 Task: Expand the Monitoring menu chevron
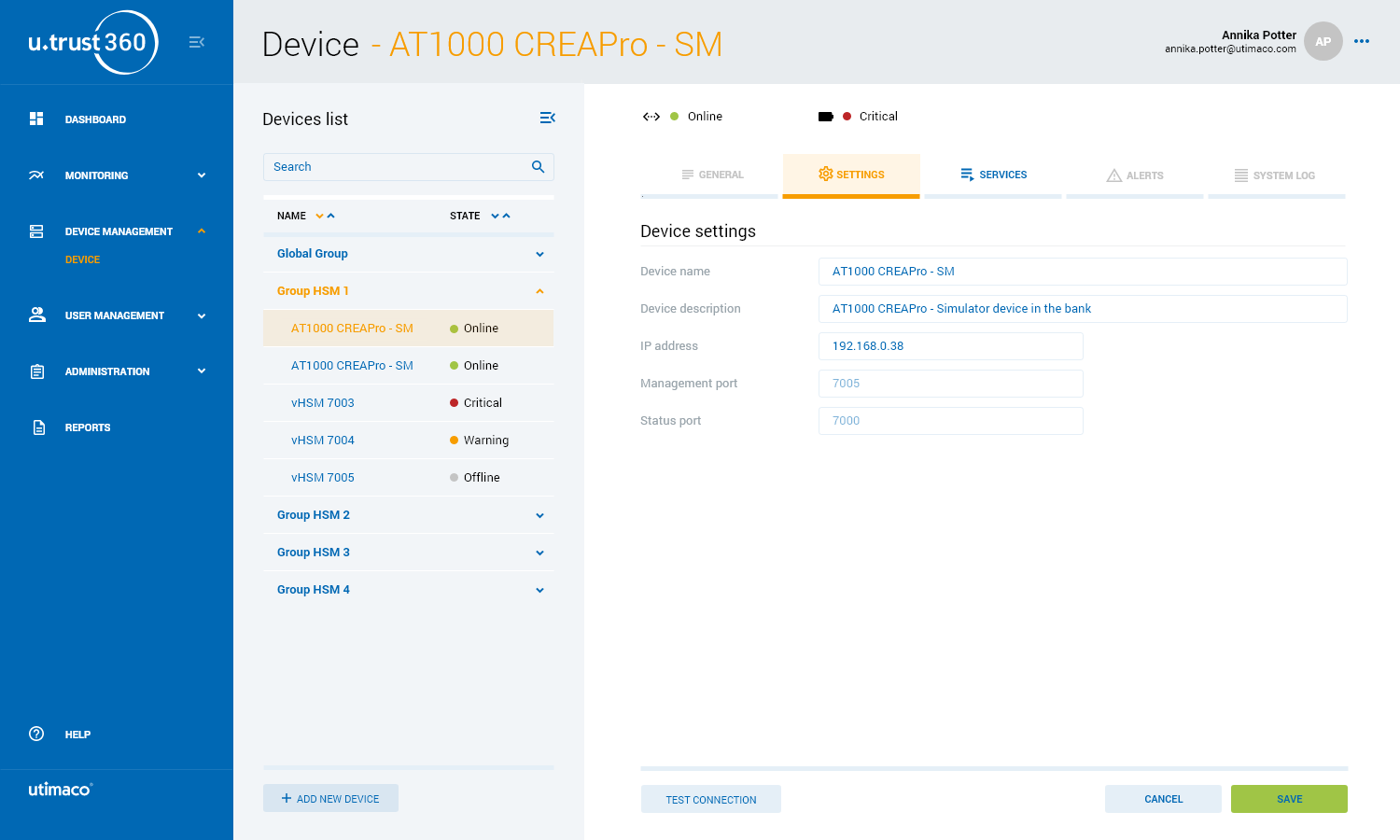[x=202, y=175]
